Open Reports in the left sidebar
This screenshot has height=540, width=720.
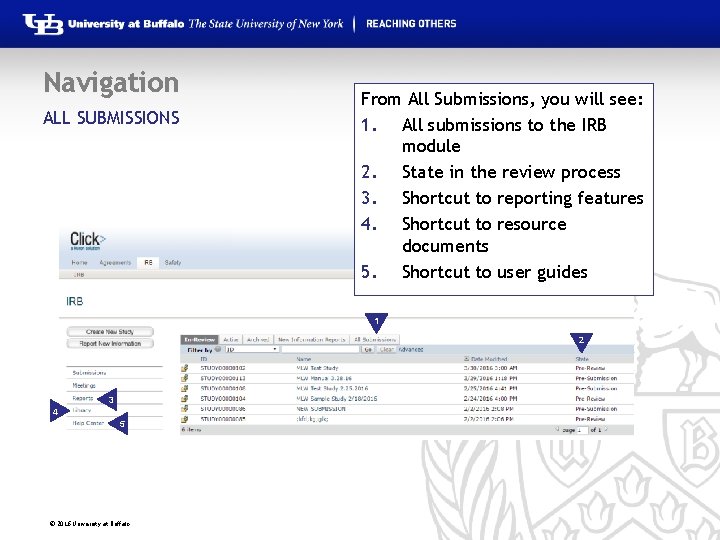pyautogui.click(x=83, y=398)
